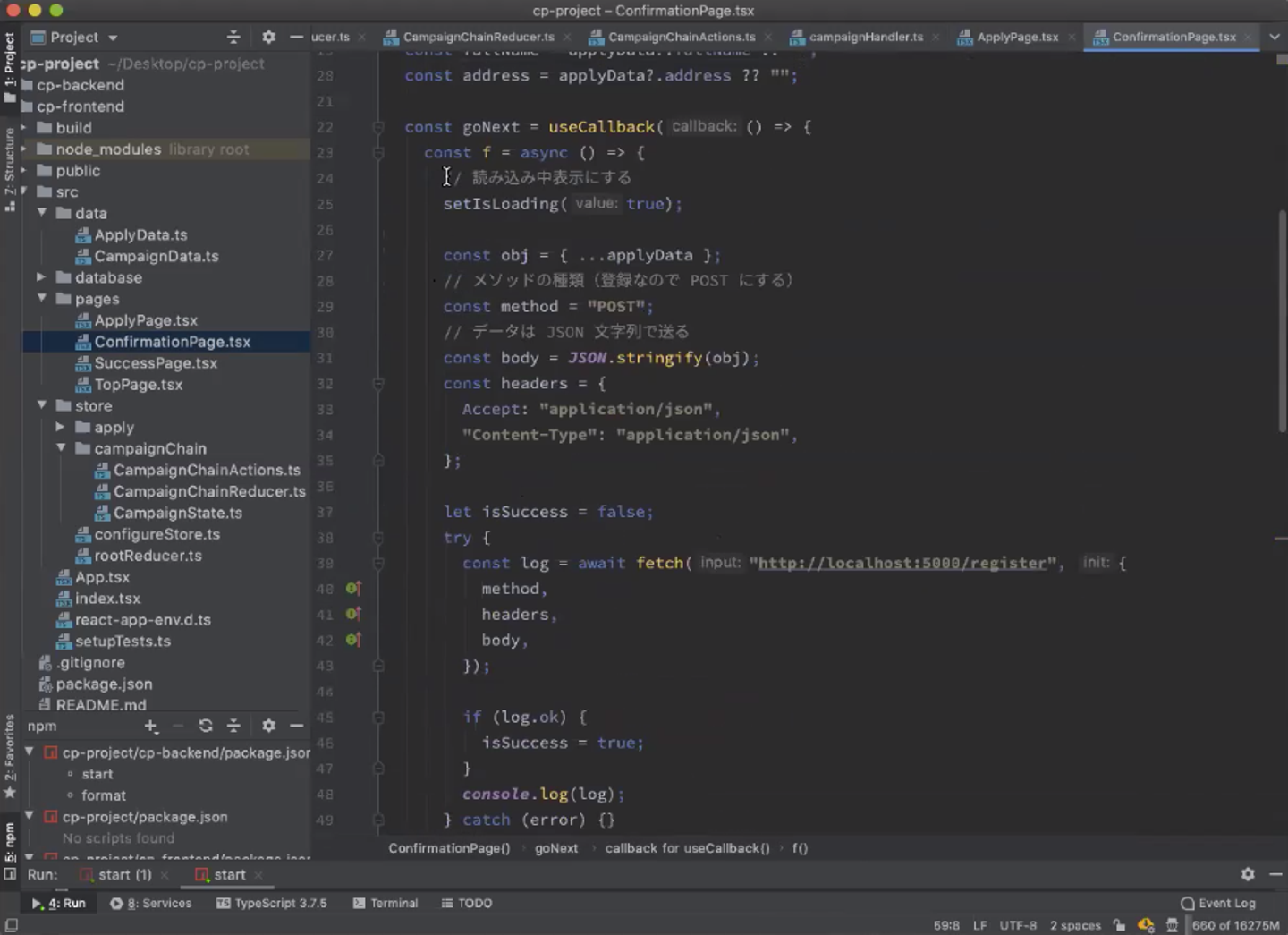Click the UTF-8 encoding selector
This screenshot has height=935, width=1288.
tap(1017, 925)
